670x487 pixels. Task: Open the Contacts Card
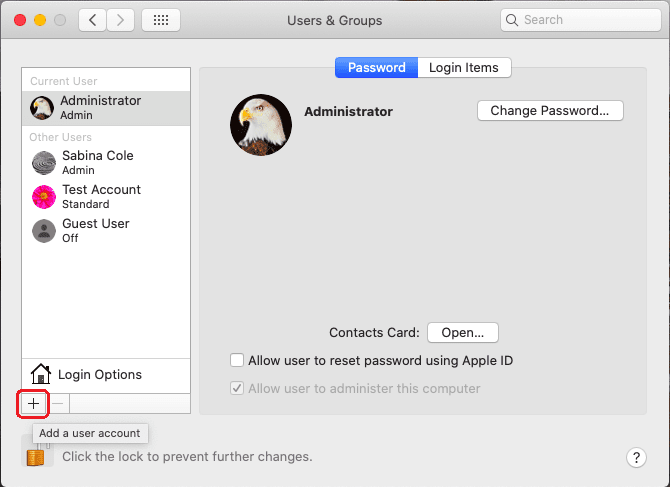462,332
